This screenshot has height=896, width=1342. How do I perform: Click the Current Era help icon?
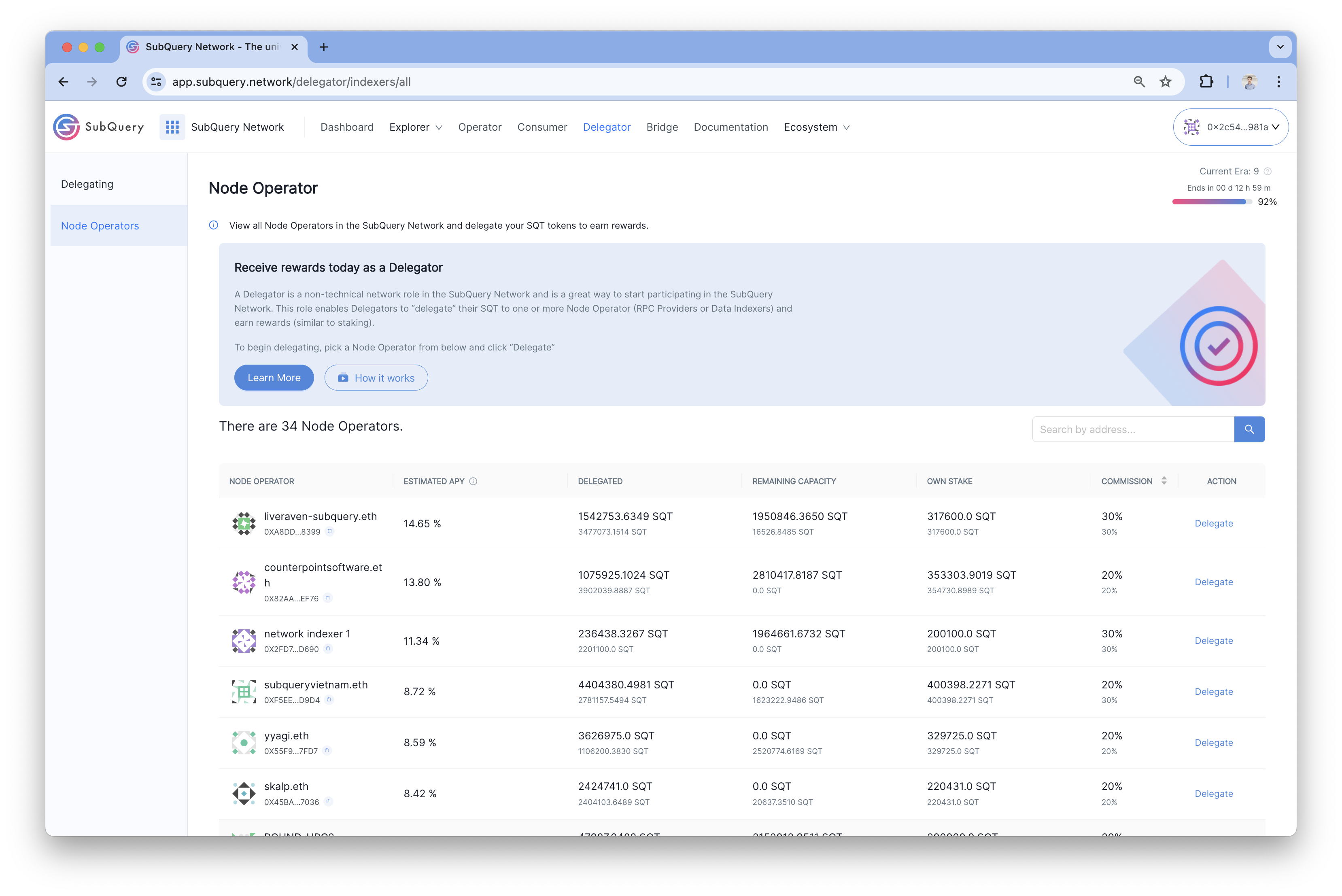click(1268, 172)
